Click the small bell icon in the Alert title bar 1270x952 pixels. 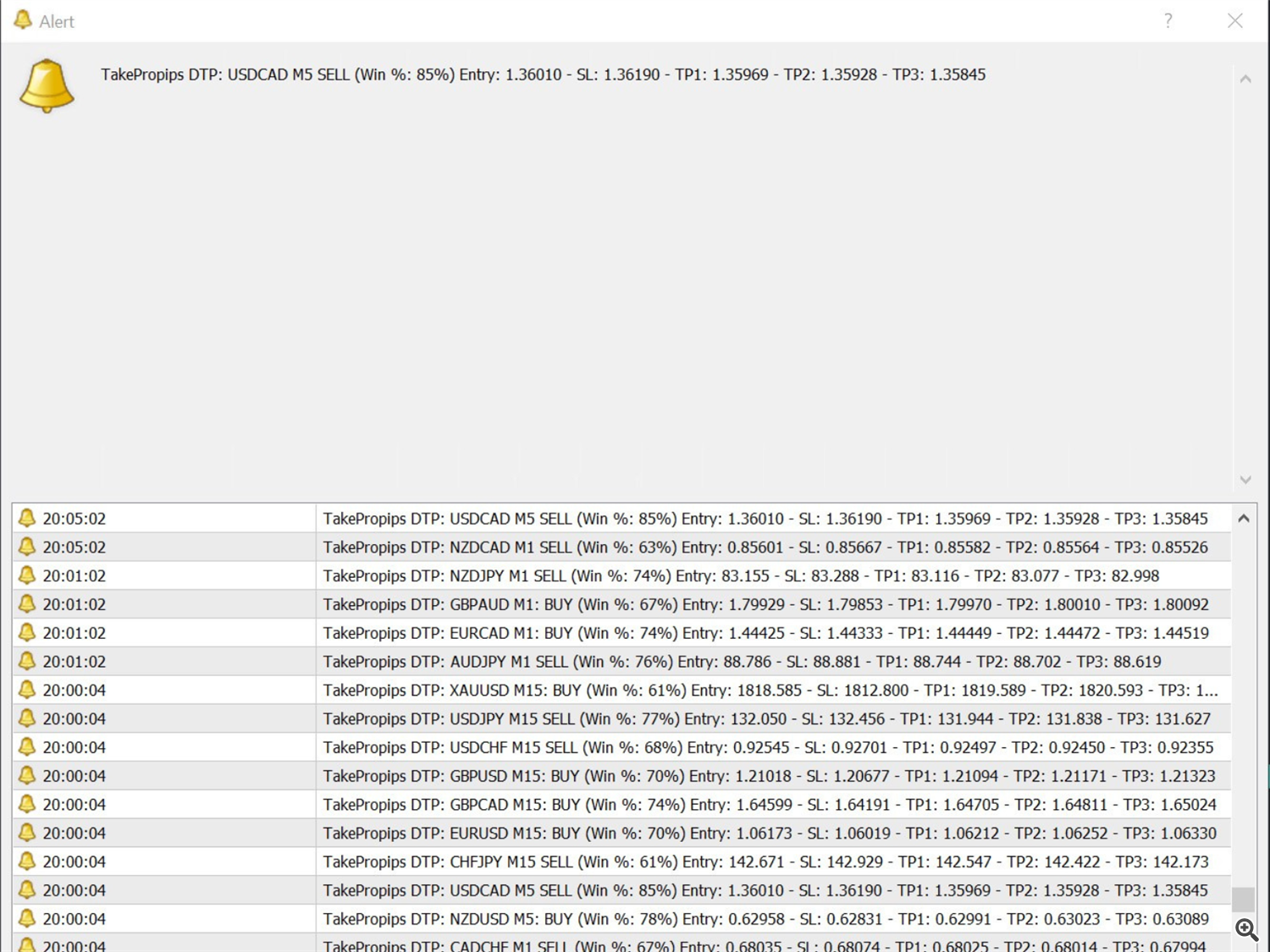23,19
